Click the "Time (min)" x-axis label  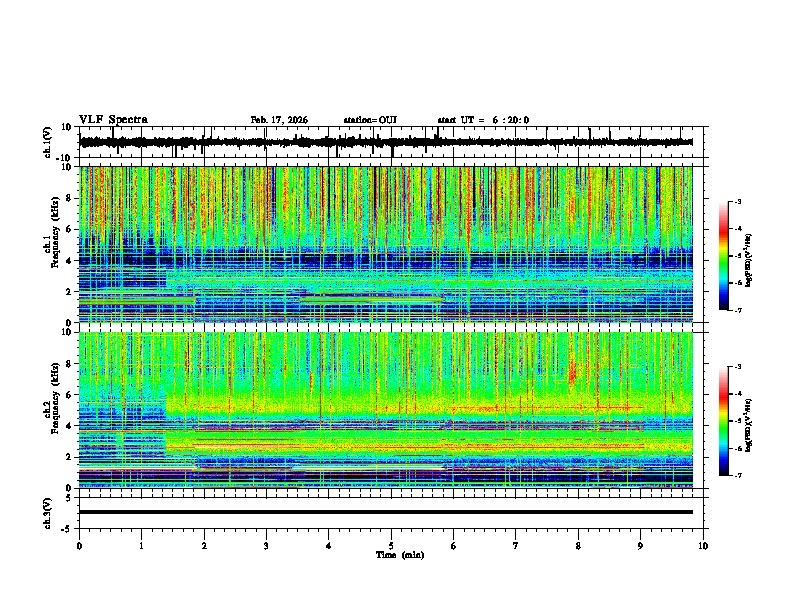[x=400, y=555]
